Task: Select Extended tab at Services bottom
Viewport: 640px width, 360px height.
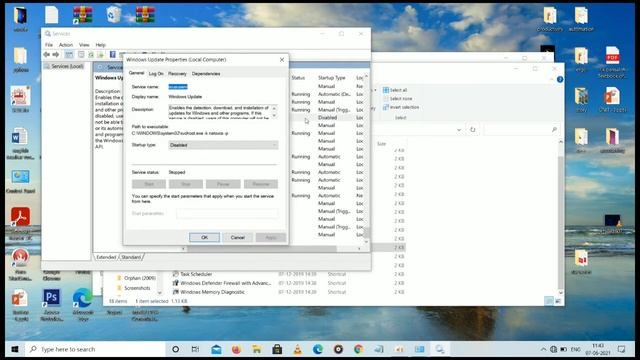Action: click(106, 257)
